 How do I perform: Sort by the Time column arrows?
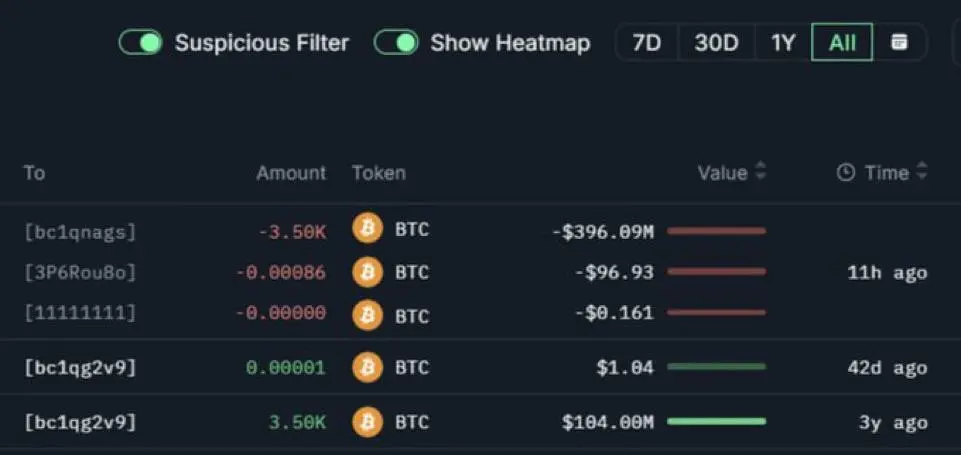tap(922, 171)
